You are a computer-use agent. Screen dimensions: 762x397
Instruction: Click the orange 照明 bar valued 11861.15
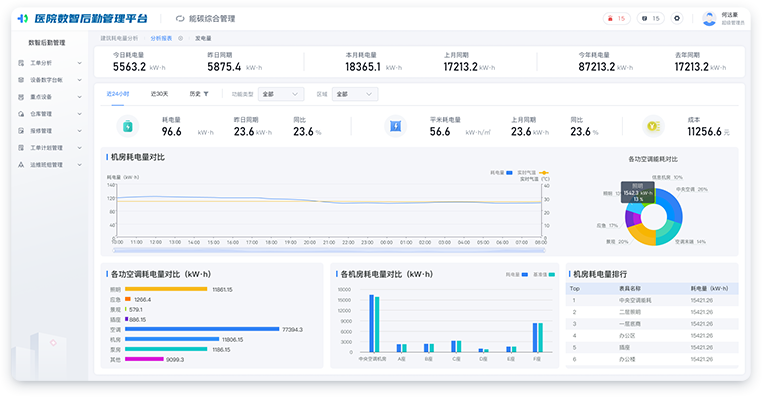[166, 289]
